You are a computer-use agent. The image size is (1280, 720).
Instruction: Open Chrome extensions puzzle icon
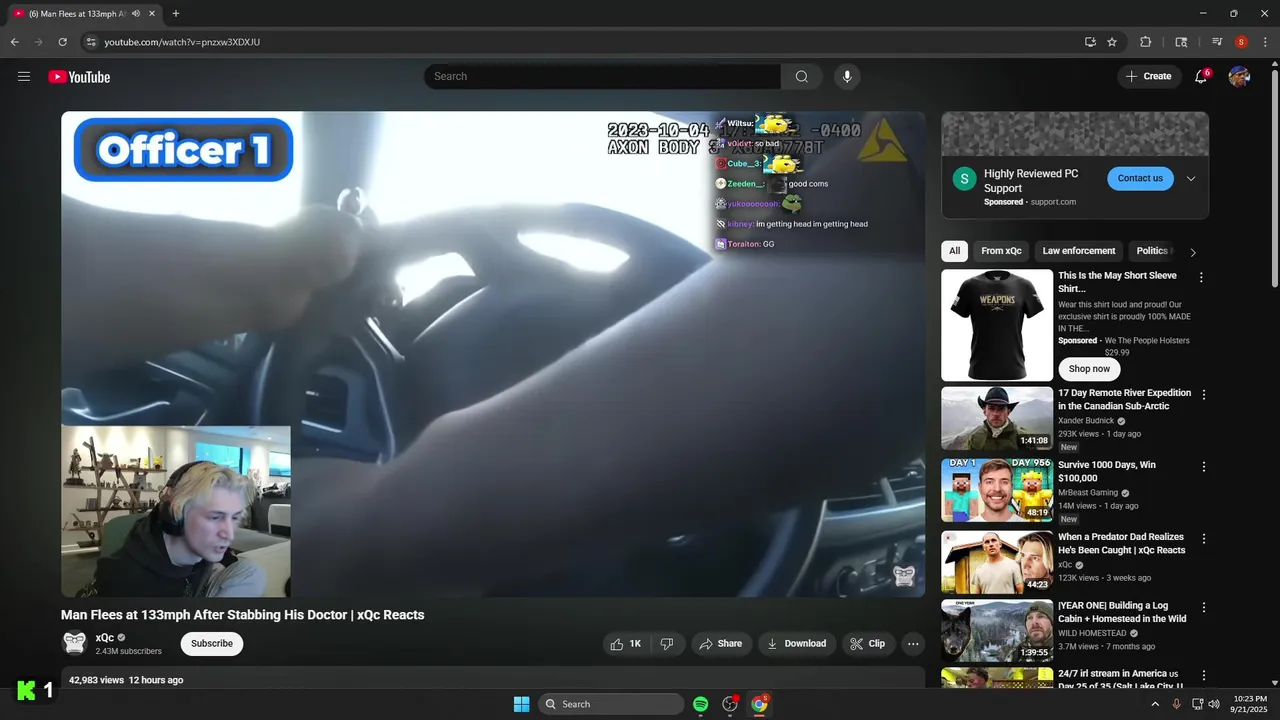1146,42
